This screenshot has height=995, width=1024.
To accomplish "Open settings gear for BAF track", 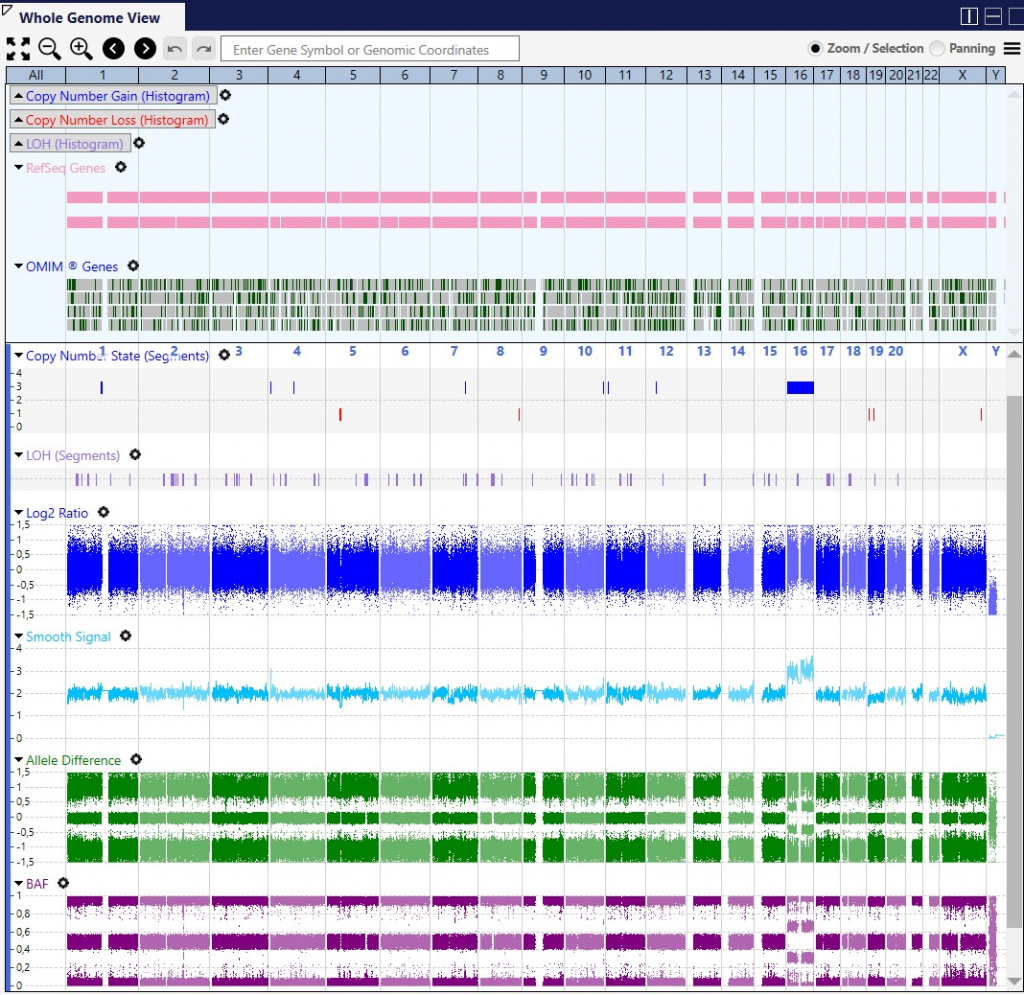I will [63, 883].
